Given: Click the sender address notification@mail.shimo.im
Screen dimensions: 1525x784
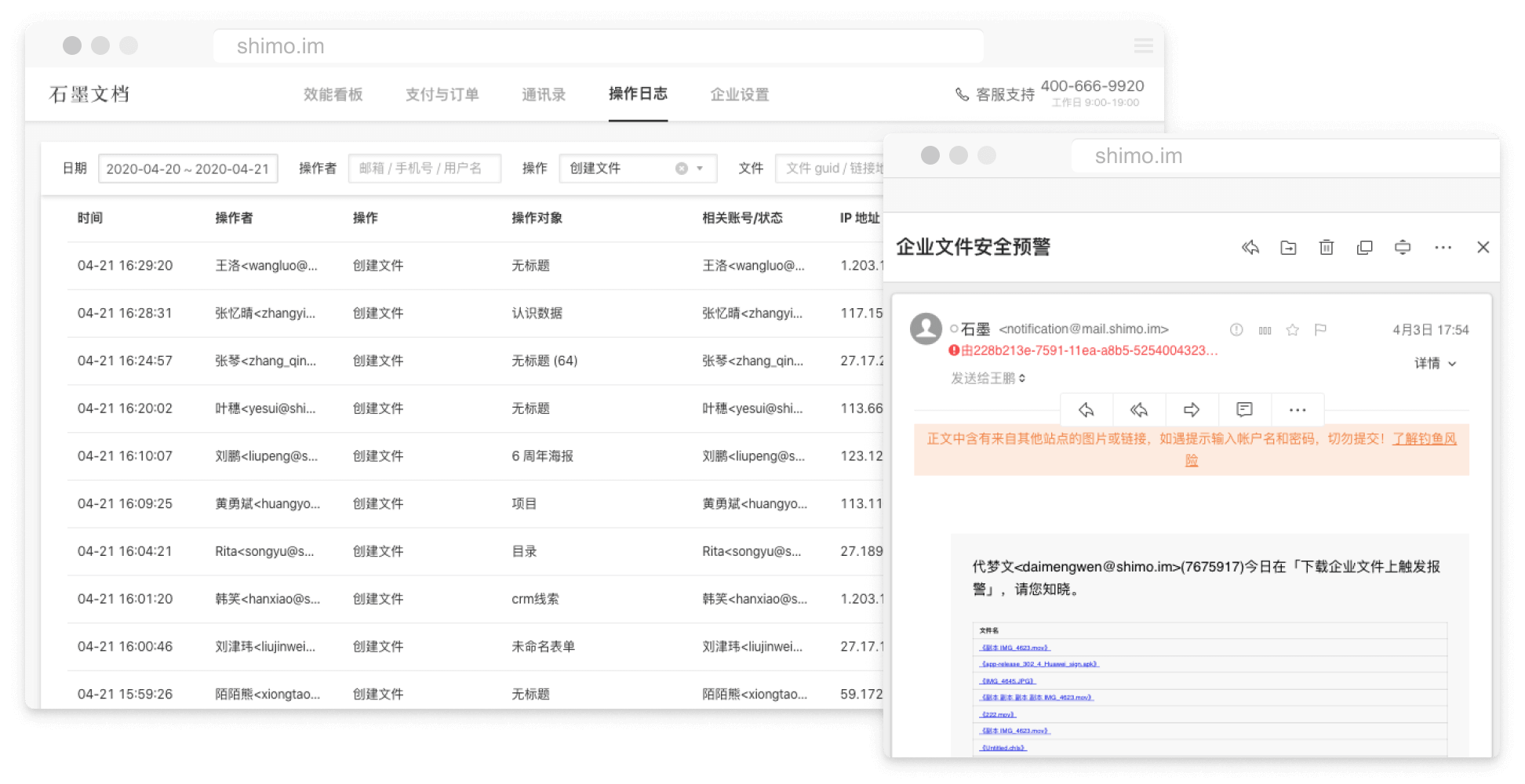Looking at the screenshot, I should (x=1083, y=329).
